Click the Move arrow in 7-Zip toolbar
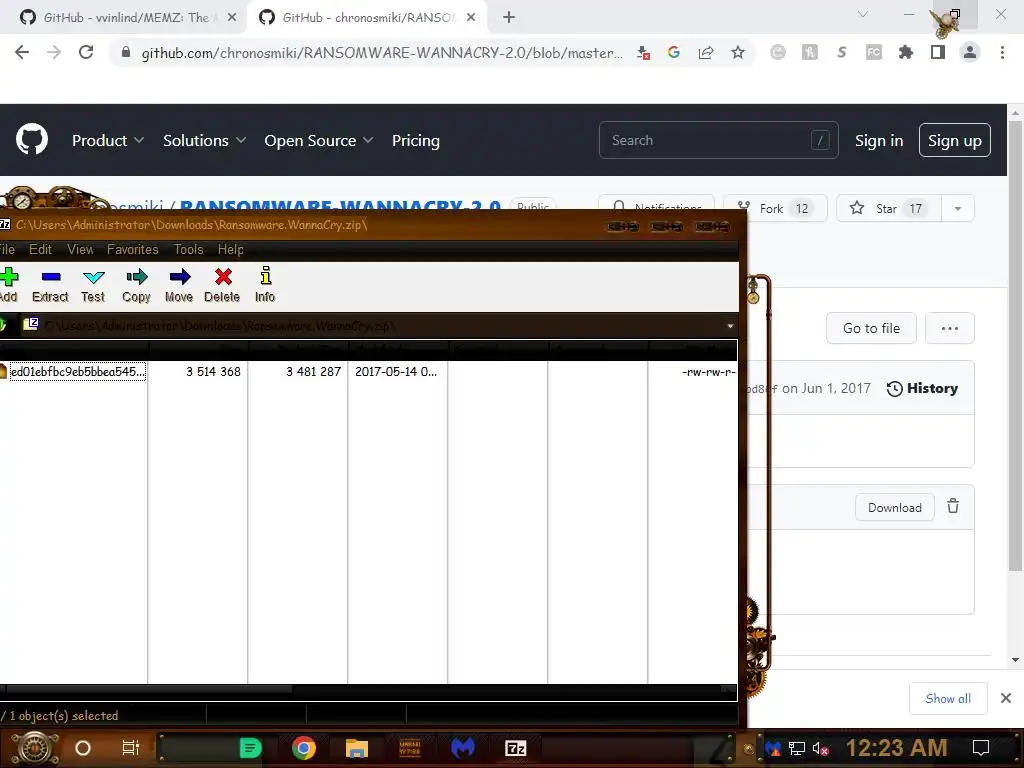The image size is (1024, 768). click(x=179, y=286)
